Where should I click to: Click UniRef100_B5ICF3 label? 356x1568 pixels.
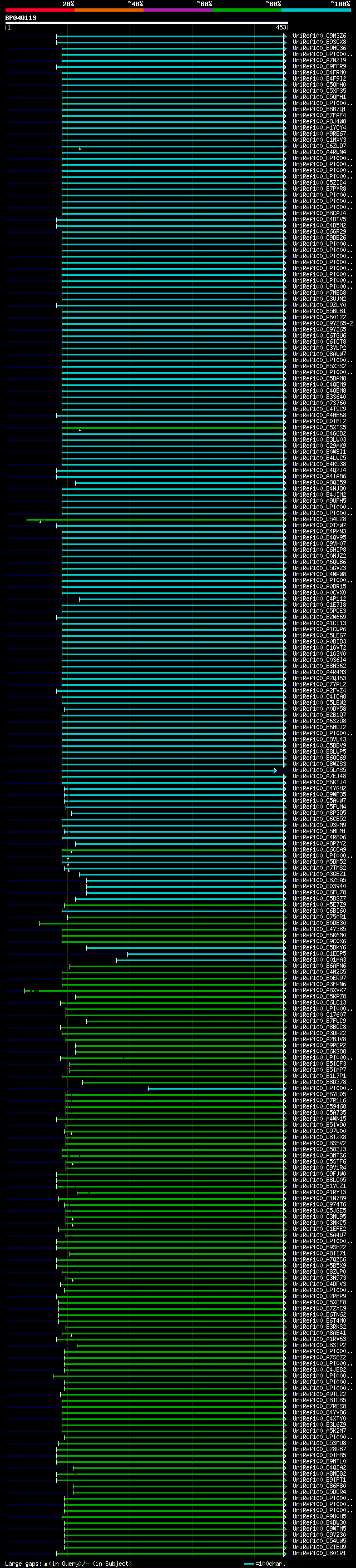319,1064
